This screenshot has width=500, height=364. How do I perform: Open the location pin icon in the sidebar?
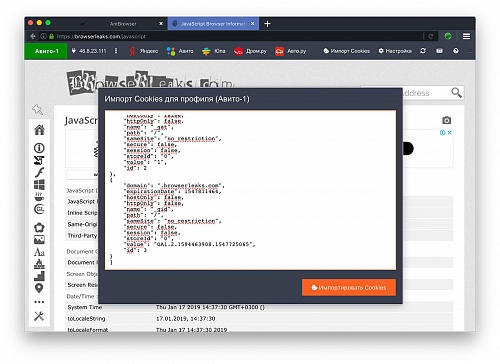(x=39, y=288)
